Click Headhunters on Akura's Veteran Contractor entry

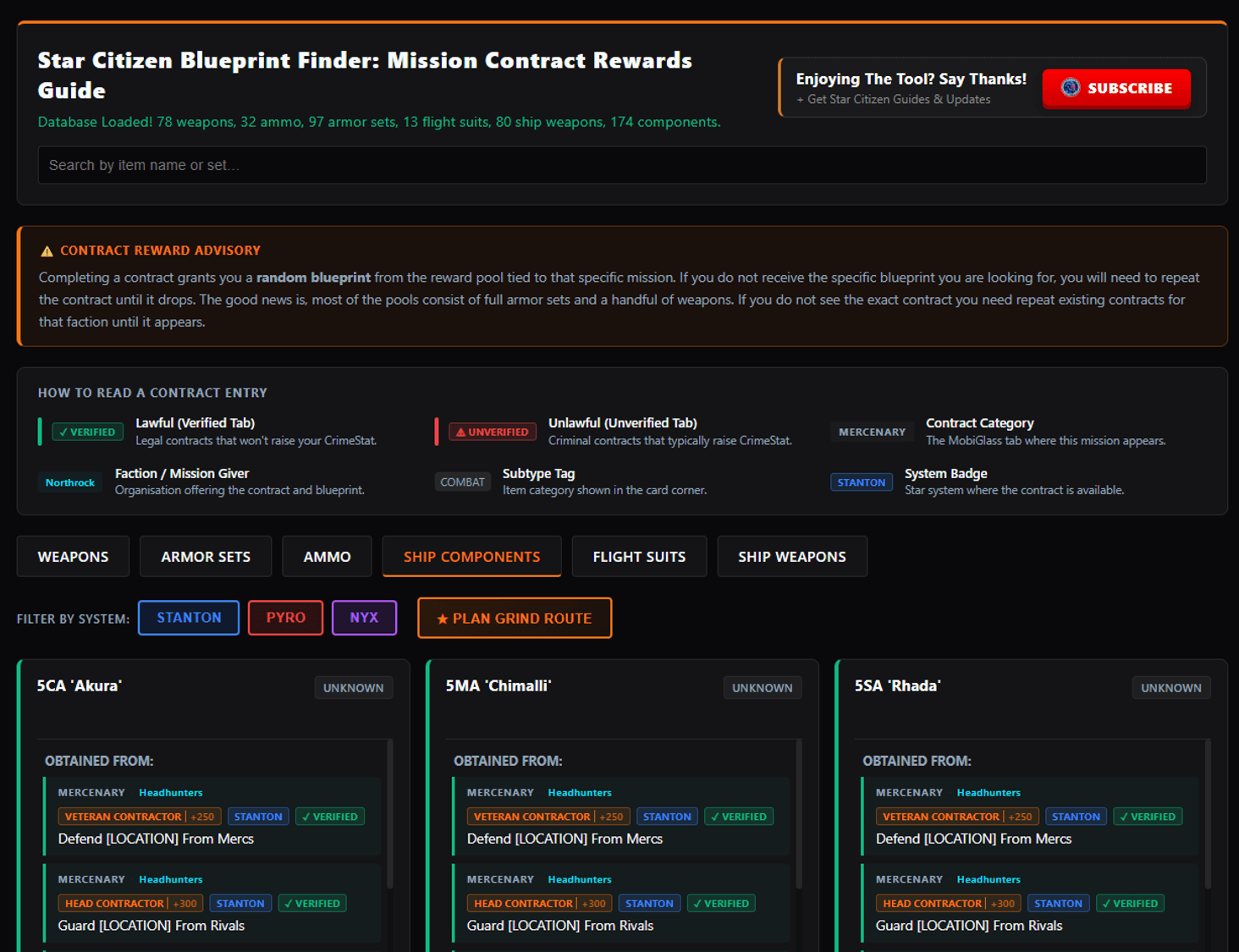point(171,793)
